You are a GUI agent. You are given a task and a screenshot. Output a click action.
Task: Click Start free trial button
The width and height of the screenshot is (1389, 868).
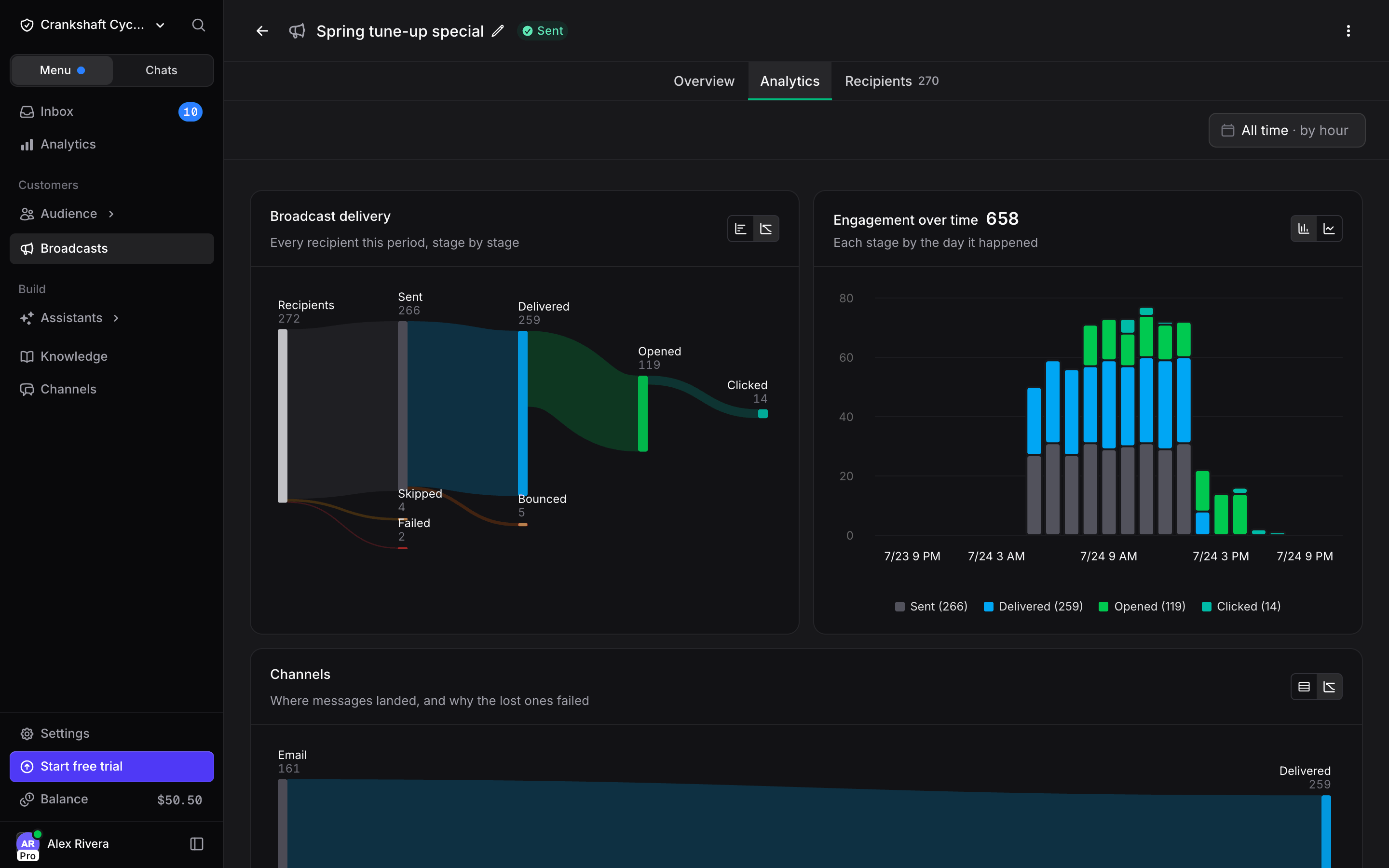coord(112,766)
